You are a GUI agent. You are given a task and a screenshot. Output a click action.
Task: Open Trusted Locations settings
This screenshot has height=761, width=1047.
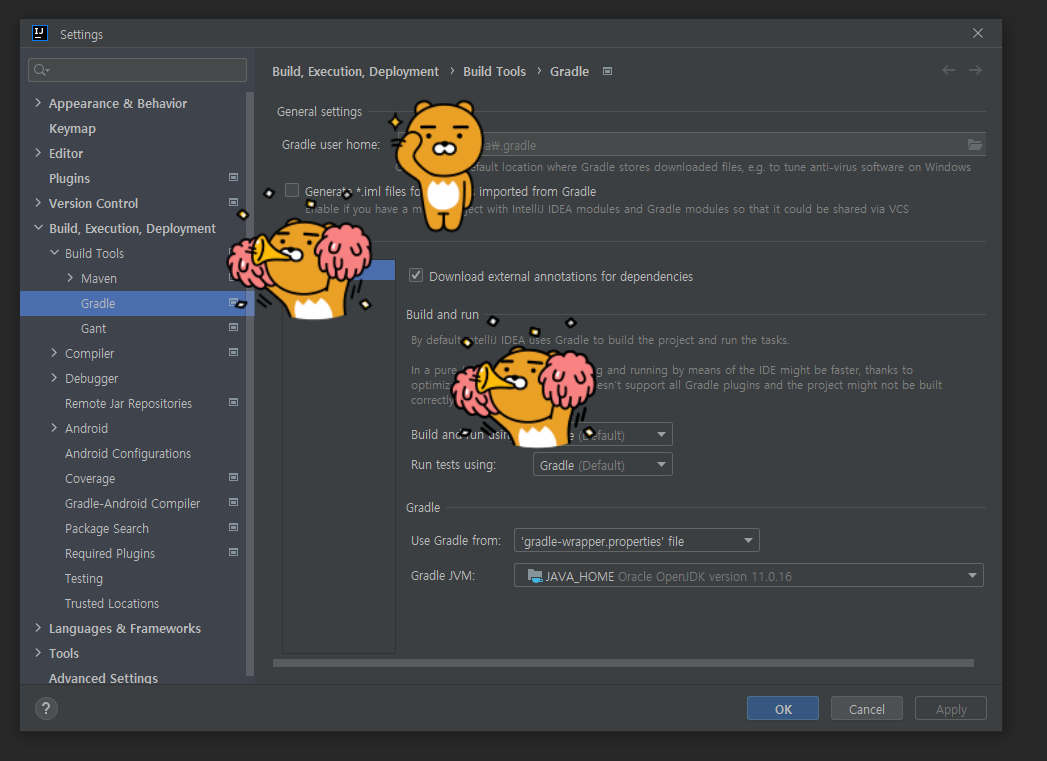coord(112,603)
